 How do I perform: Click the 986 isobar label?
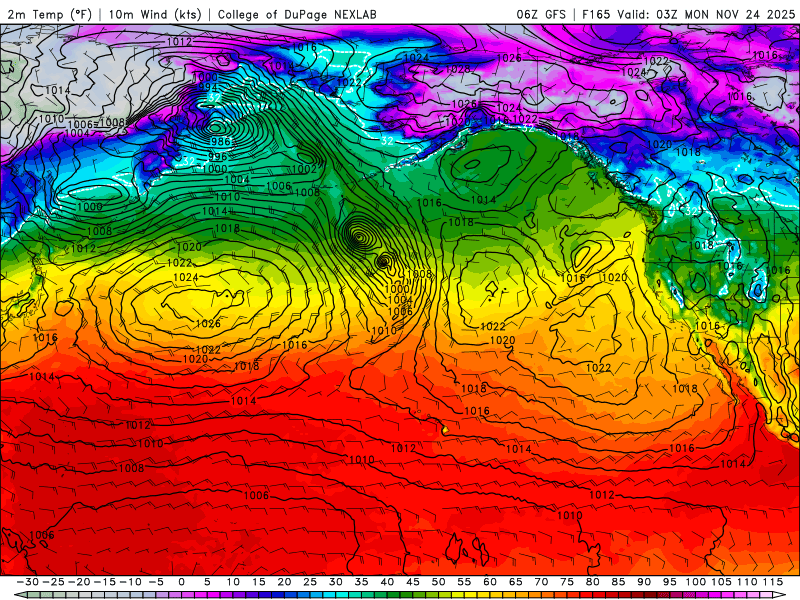point(220,141)
